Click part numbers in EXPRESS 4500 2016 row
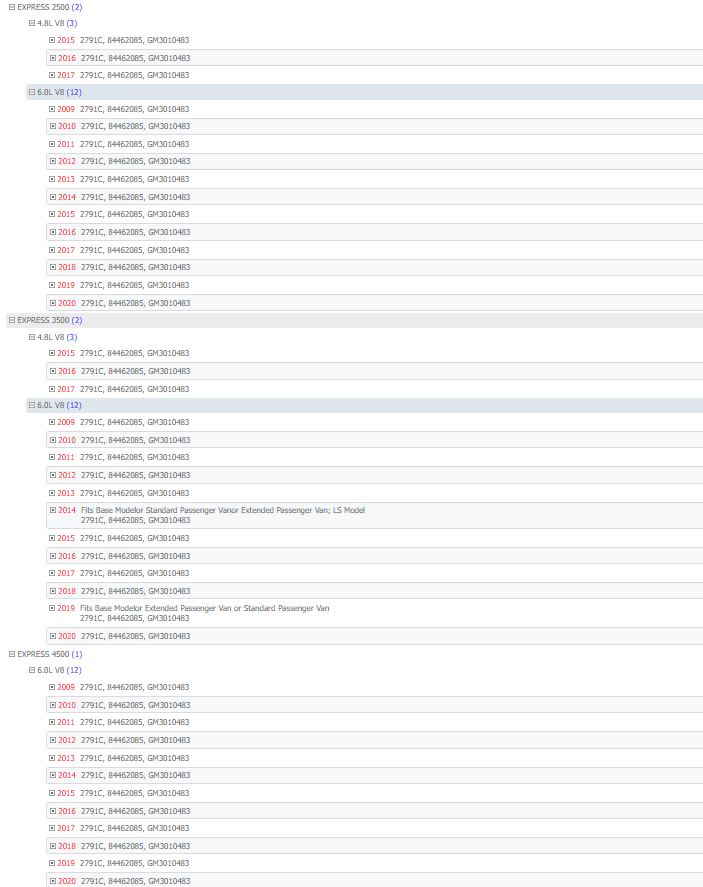 pyautogui.click(x=135, y=811)
